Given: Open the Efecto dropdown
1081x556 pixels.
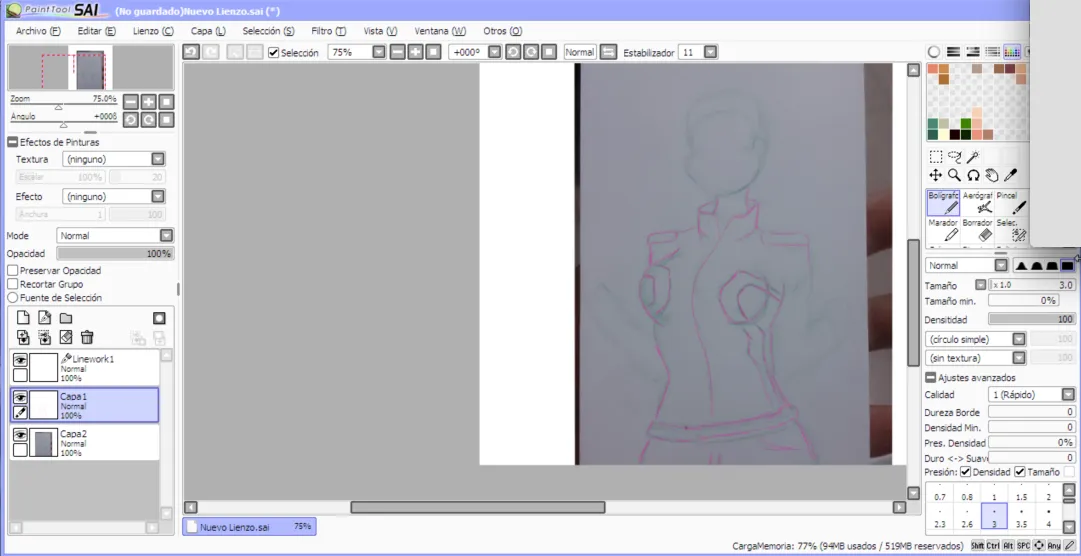Looking at the screenshot, I should tap(158, 197).
